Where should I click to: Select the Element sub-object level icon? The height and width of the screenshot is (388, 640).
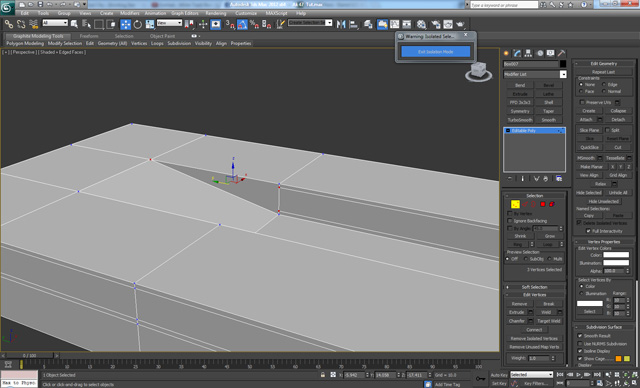click(552, 204)
